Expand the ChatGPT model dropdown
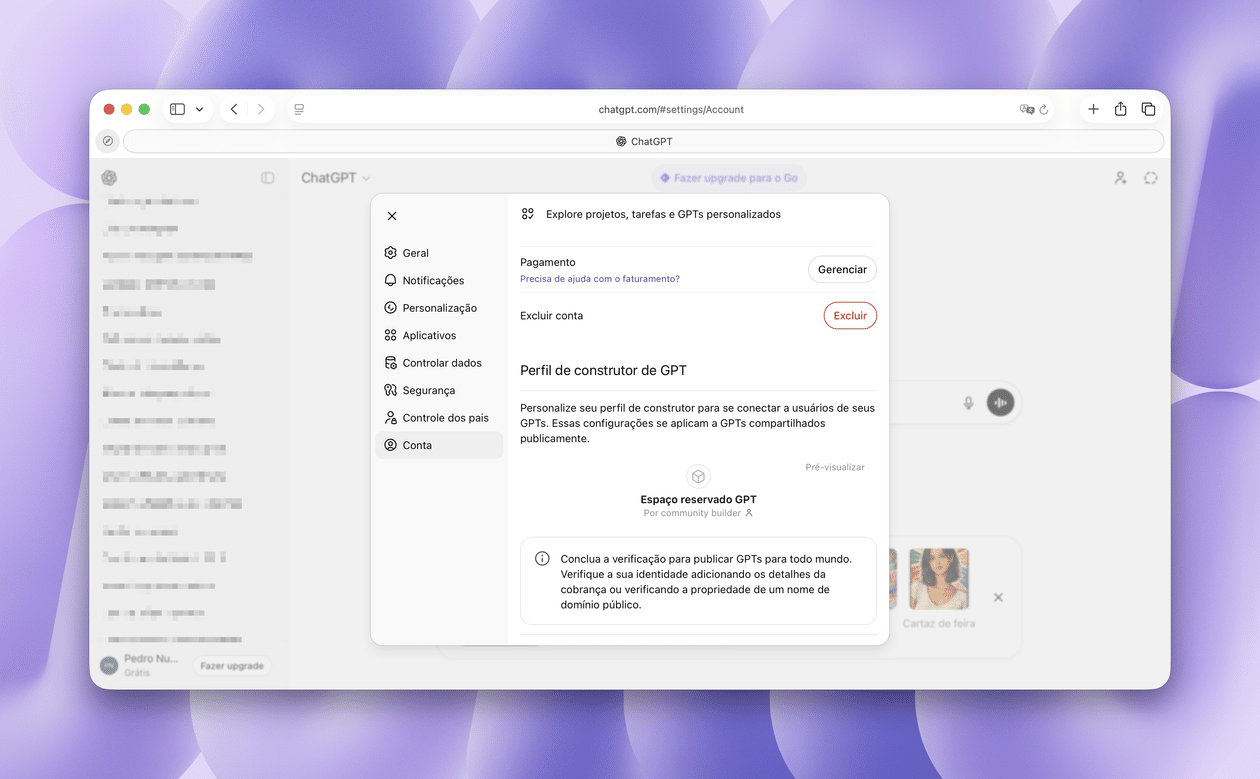Screen dimensions: 1260x779 pos(336,178)
